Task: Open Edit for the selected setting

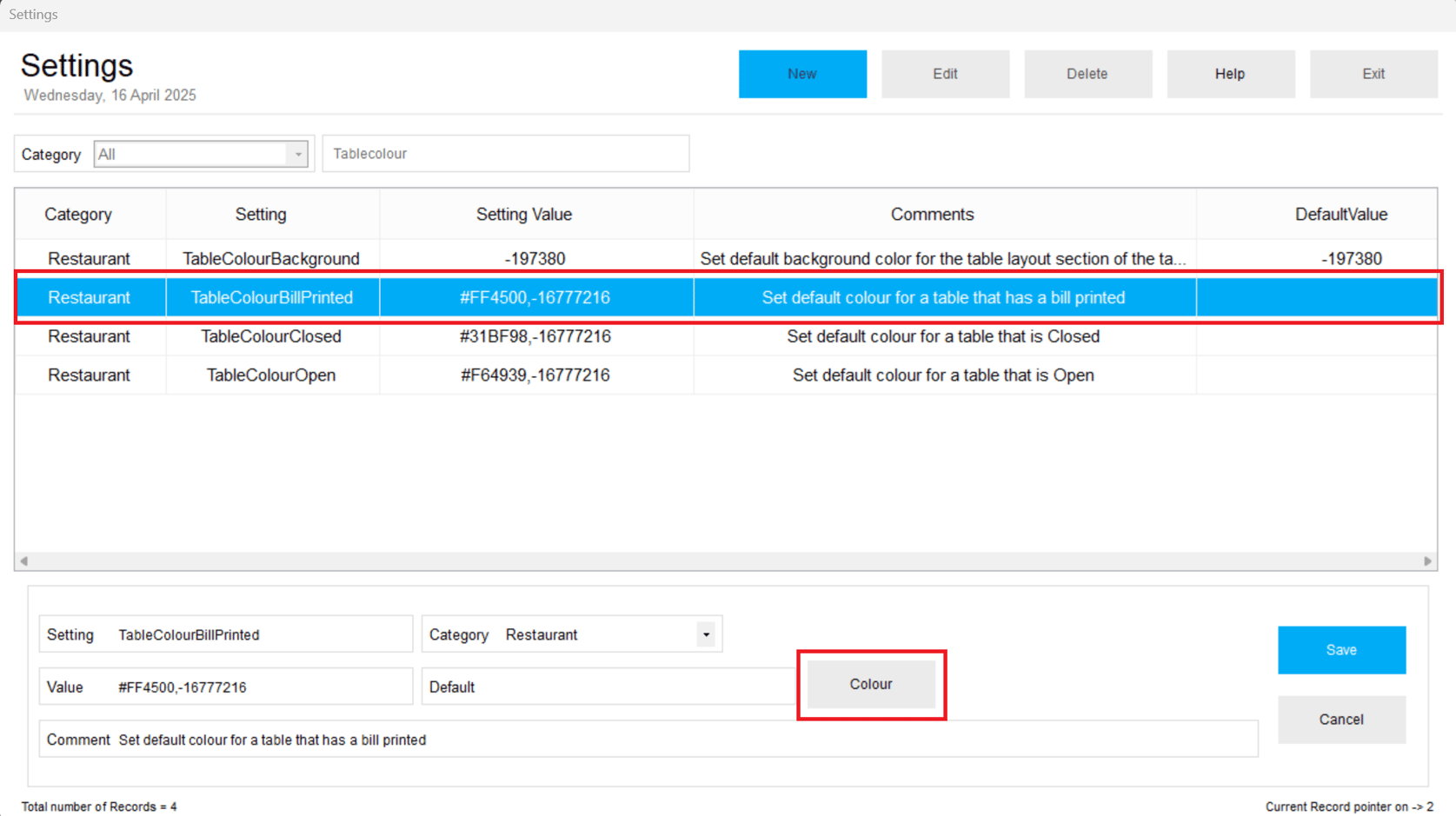Action: point(945,74)
